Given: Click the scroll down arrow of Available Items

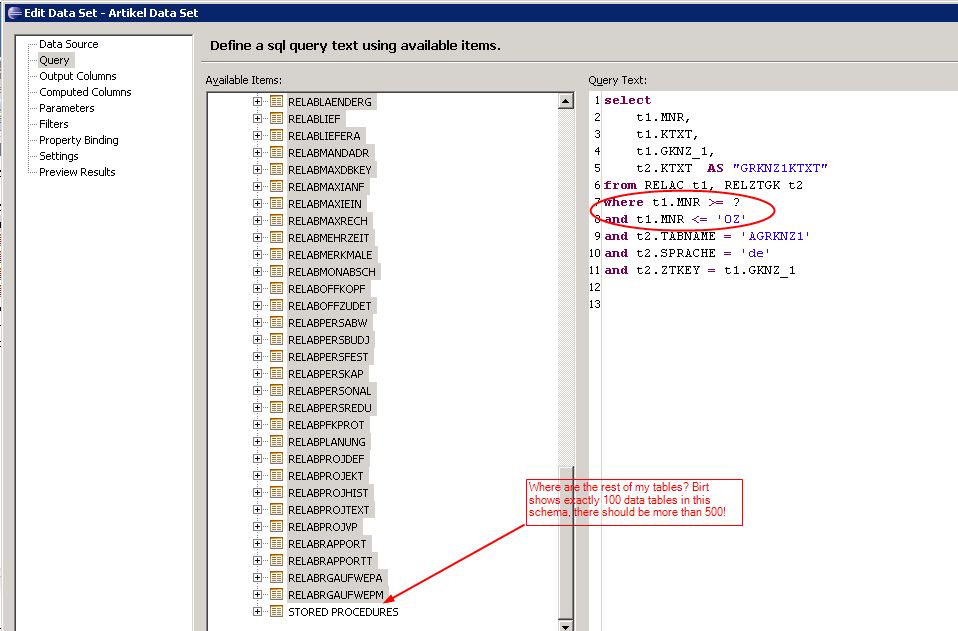Looking at the screenshot, I should (566, 626).
